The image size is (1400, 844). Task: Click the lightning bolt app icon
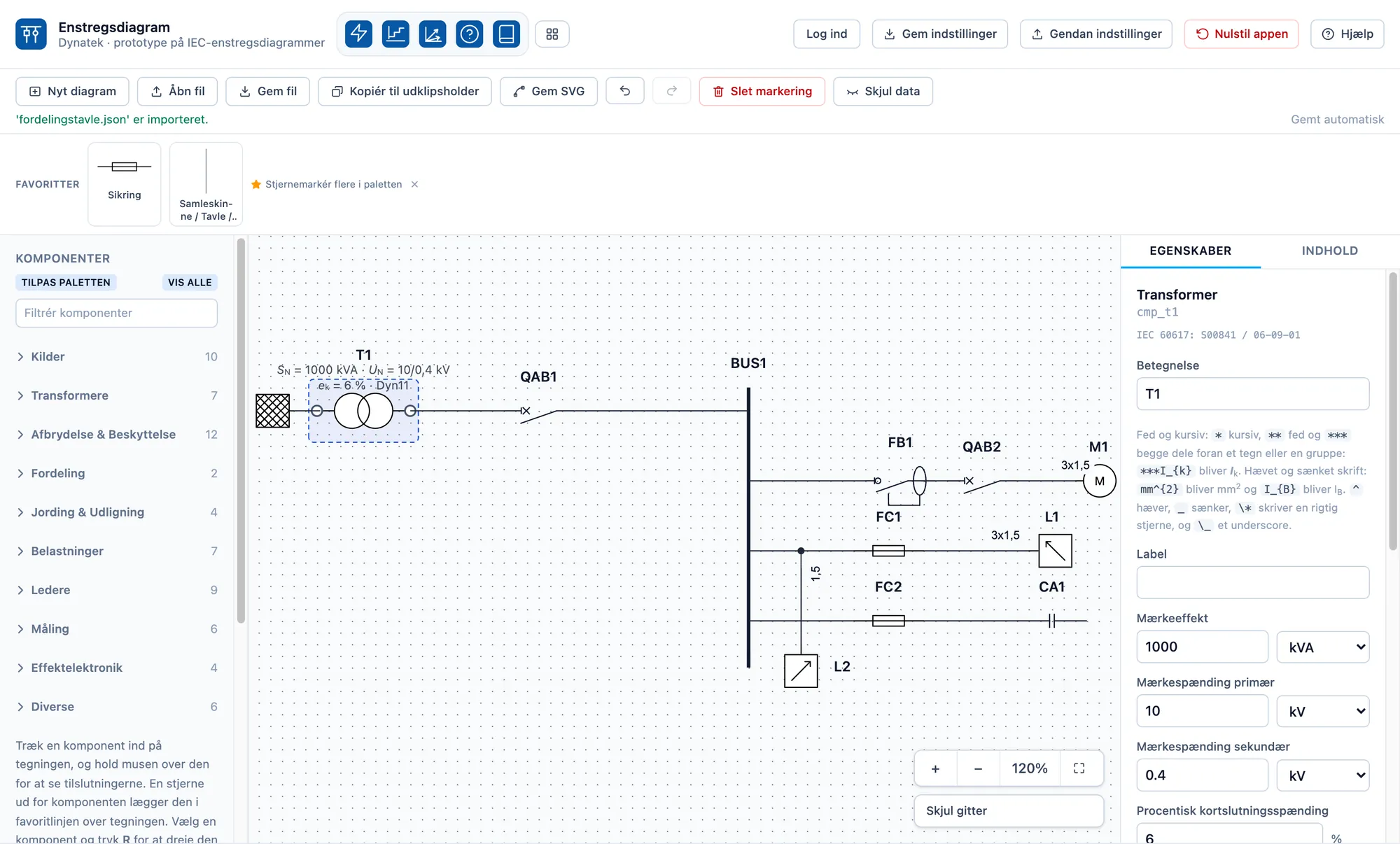358,34
